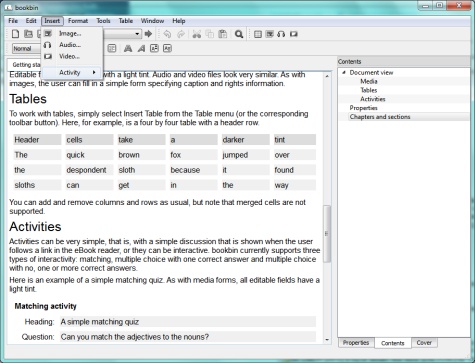Viewport: 475px width, 363px height.
Task: Click the Insert Image toolbar icon
Action: (270, 34)
